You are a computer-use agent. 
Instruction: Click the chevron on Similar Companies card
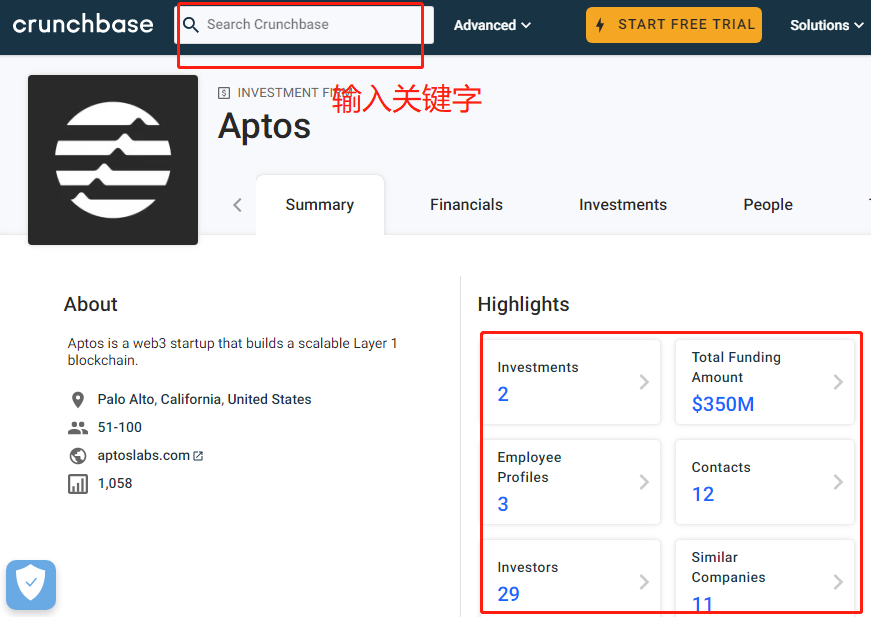pos(838,582)
